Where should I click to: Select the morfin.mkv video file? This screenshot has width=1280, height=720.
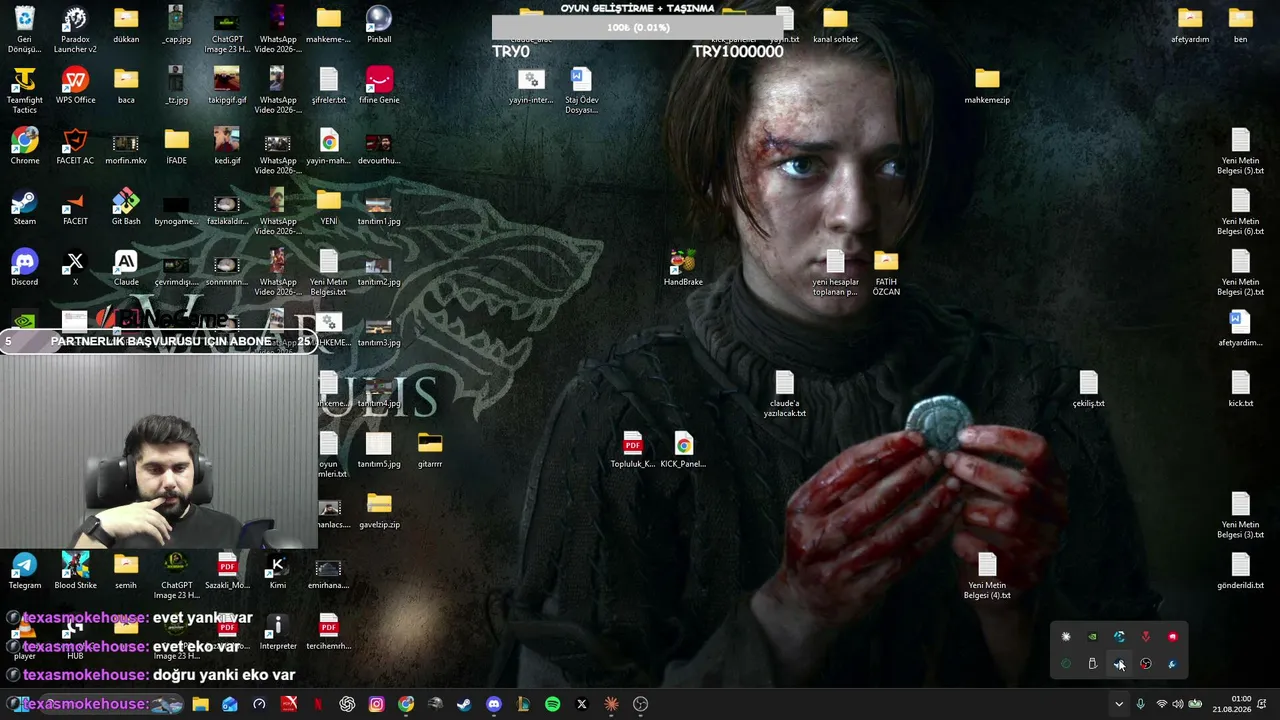[x=126, y=147]
